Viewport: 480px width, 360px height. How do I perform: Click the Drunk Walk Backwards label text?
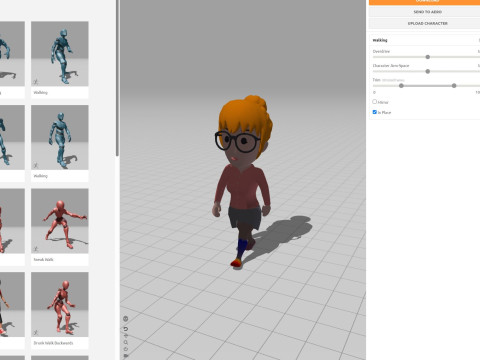53,343
